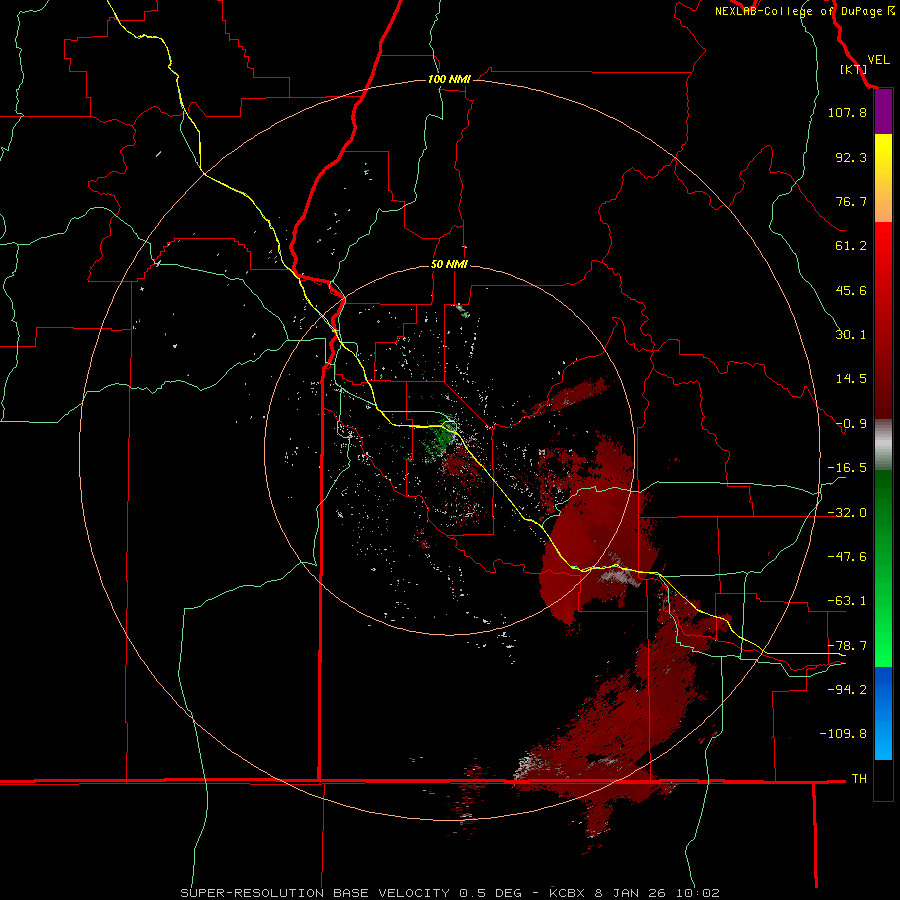
Task: Click the -109.8 value on velocity scale
Action: click(x=843, y=734)
